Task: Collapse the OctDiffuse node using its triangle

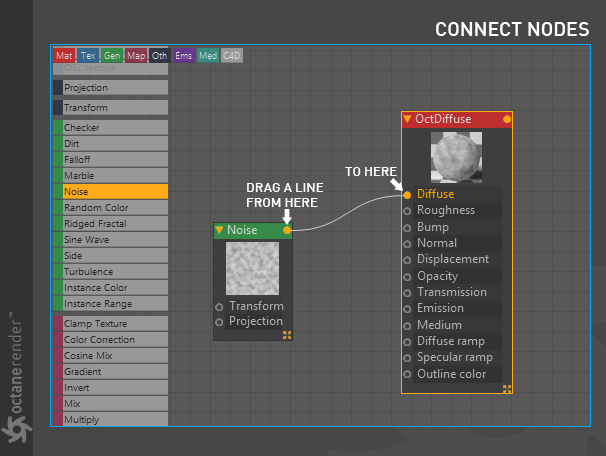Action: [x=407, y=119]
